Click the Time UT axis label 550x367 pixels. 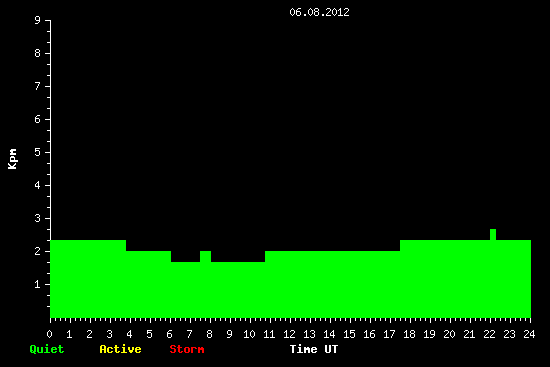pyautogui.click(x=314, y=349)
